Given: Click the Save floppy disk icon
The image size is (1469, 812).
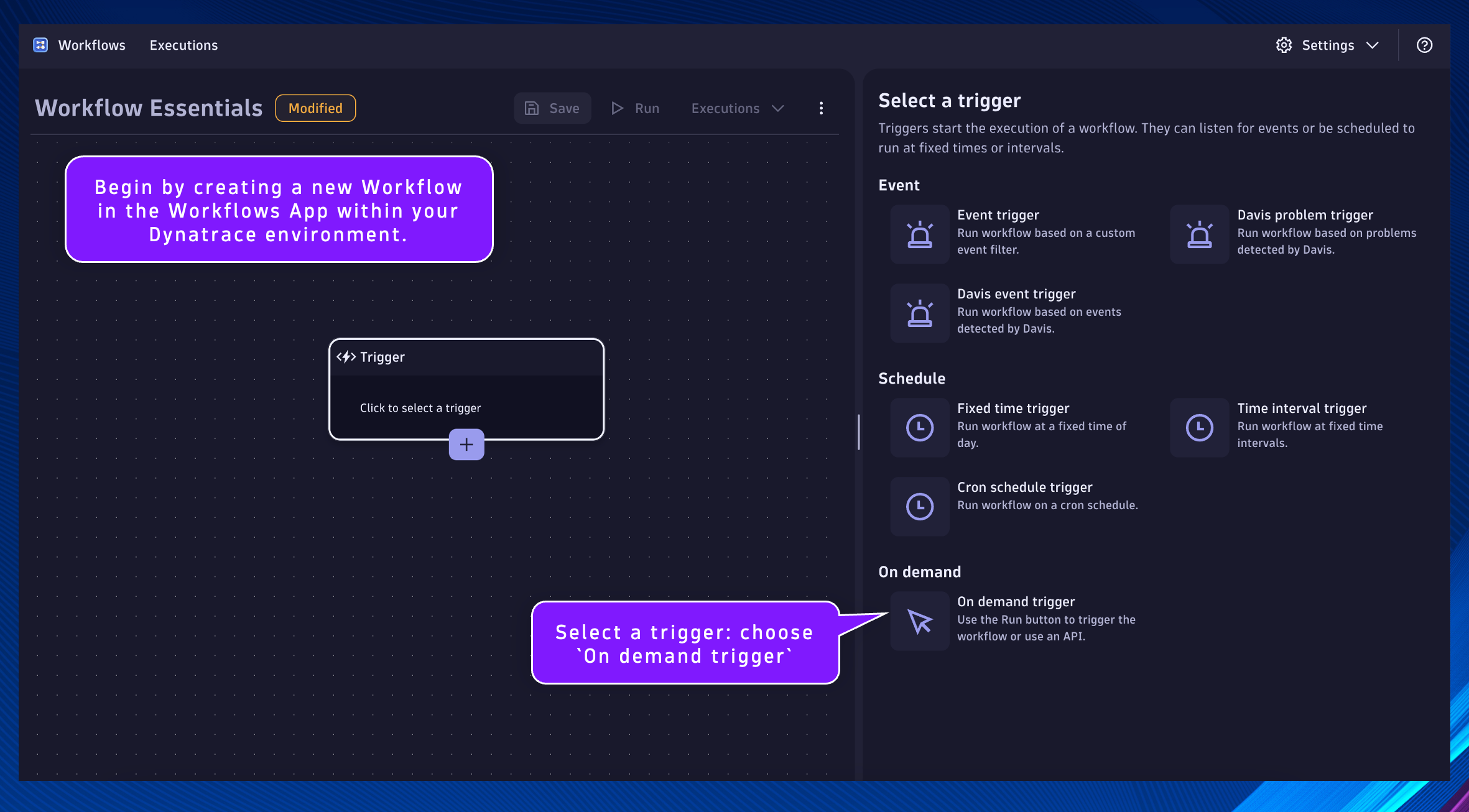Looking at the screenshot, I should (532, 108).
